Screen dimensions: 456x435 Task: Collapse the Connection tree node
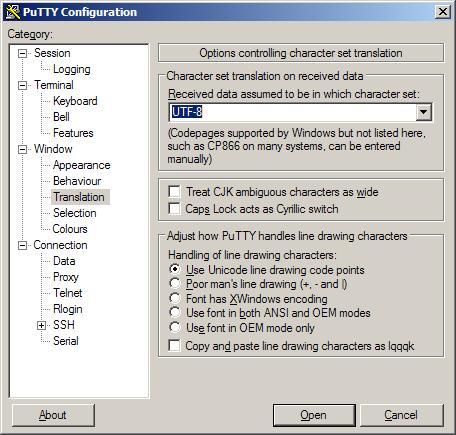click(x=22, y=245)
